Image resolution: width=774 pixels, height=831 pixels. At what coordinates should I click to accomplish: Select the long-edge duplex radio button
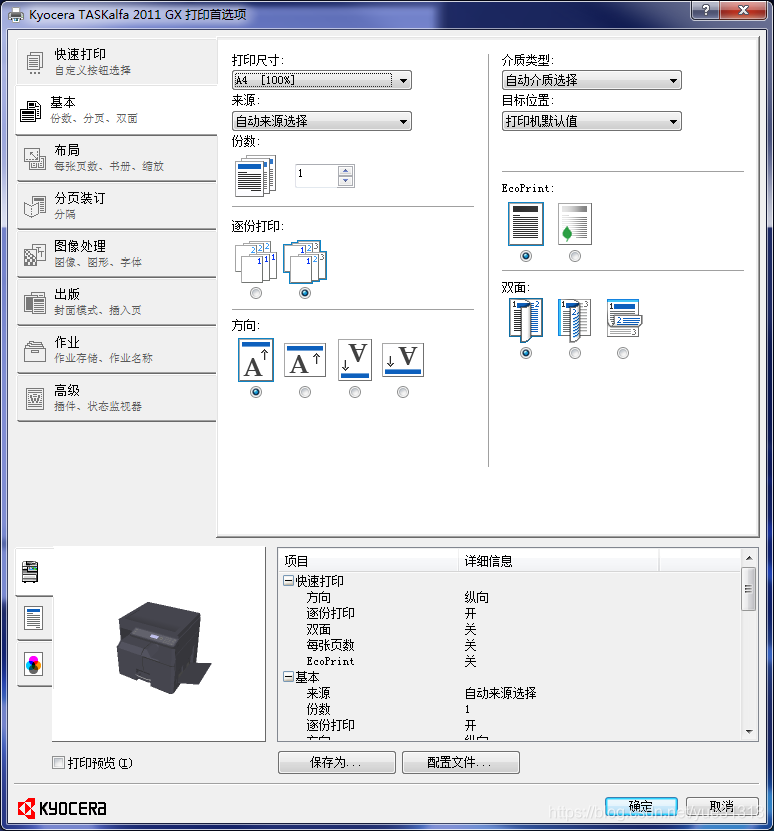coord(575,353)
